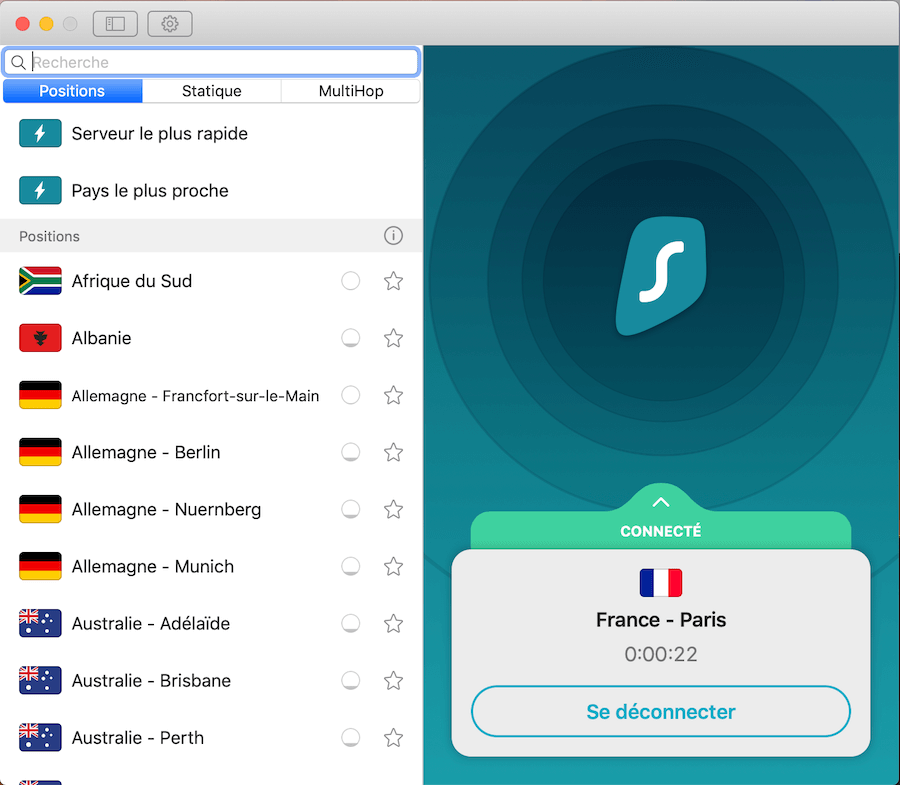This screenshot has height=785, width=900.
Task: Open settings with the gear button
Action: [x=169, y=24]
